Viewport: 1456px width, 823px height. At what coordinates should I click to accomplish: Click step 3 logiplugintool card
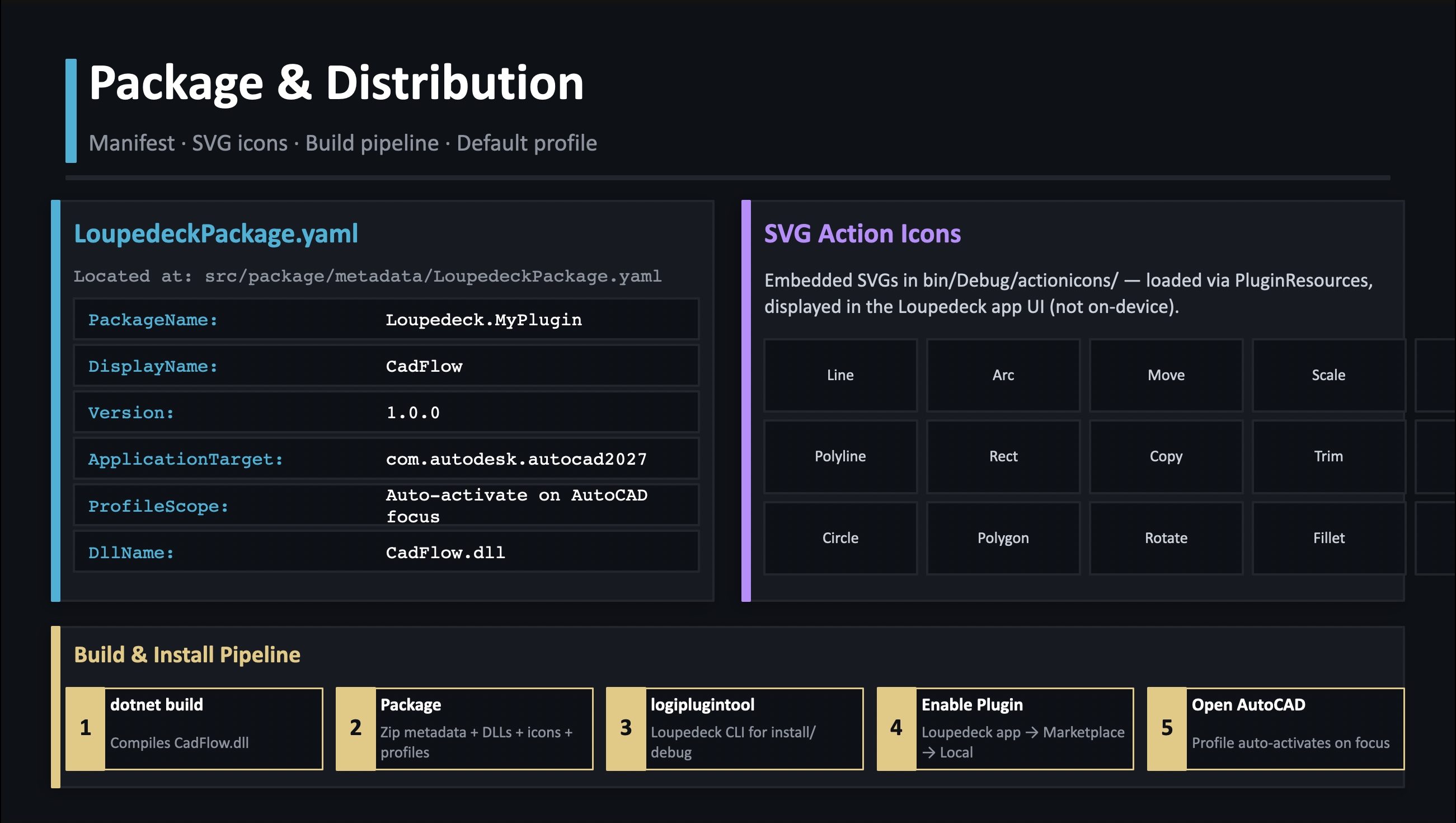pos(735,728)
